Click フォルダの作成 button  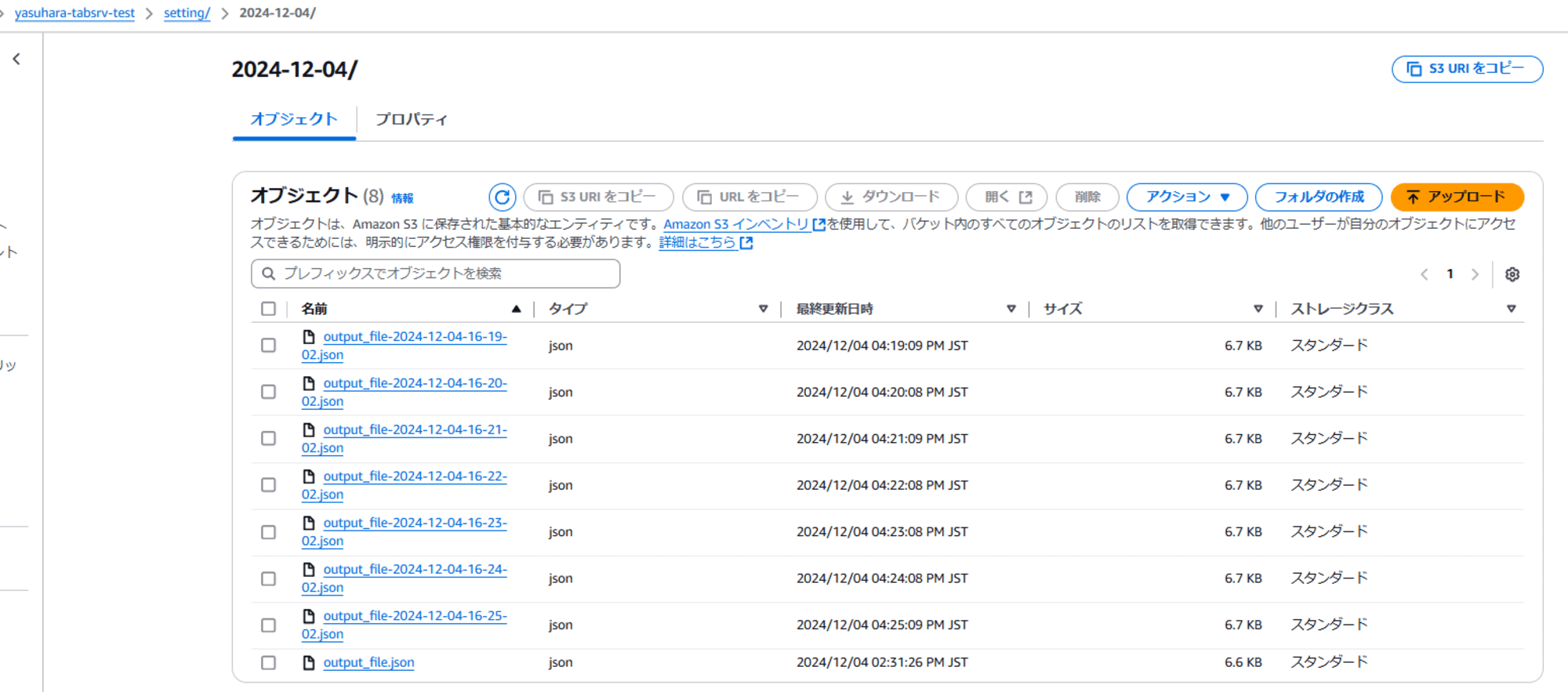(1319, 197)
